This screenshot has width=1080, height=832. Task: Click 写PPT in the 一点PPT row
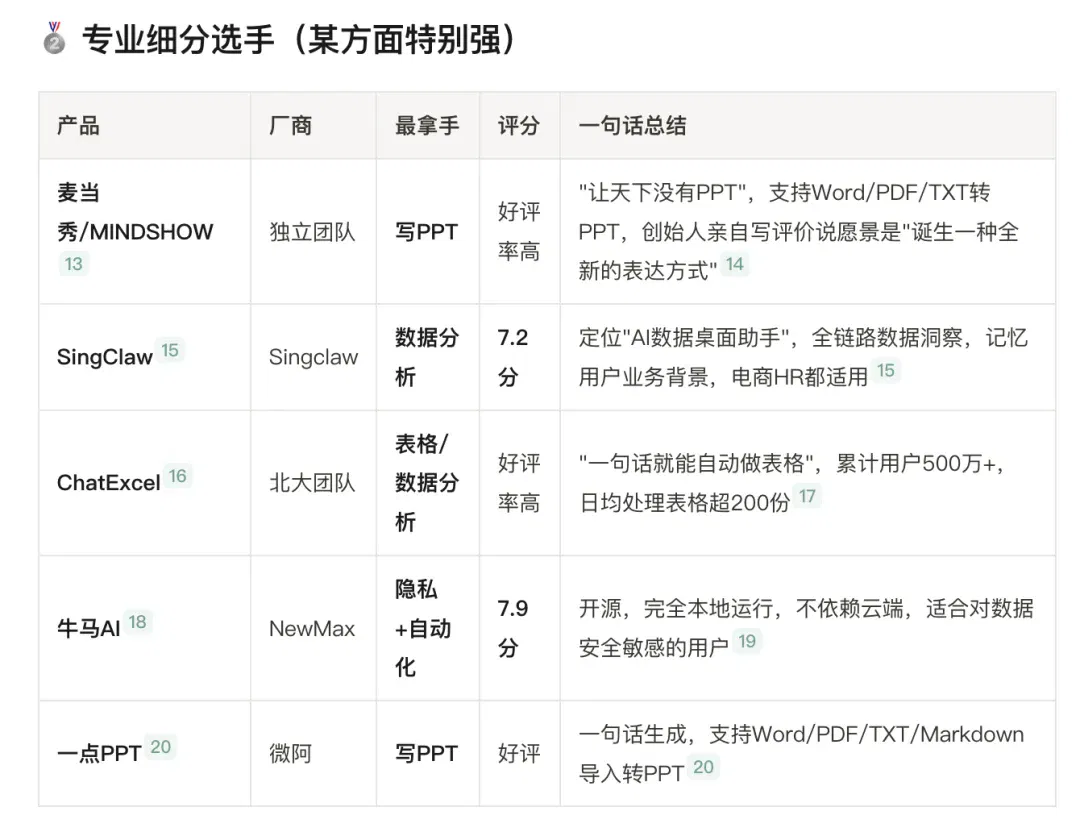[x=426, y=753]
